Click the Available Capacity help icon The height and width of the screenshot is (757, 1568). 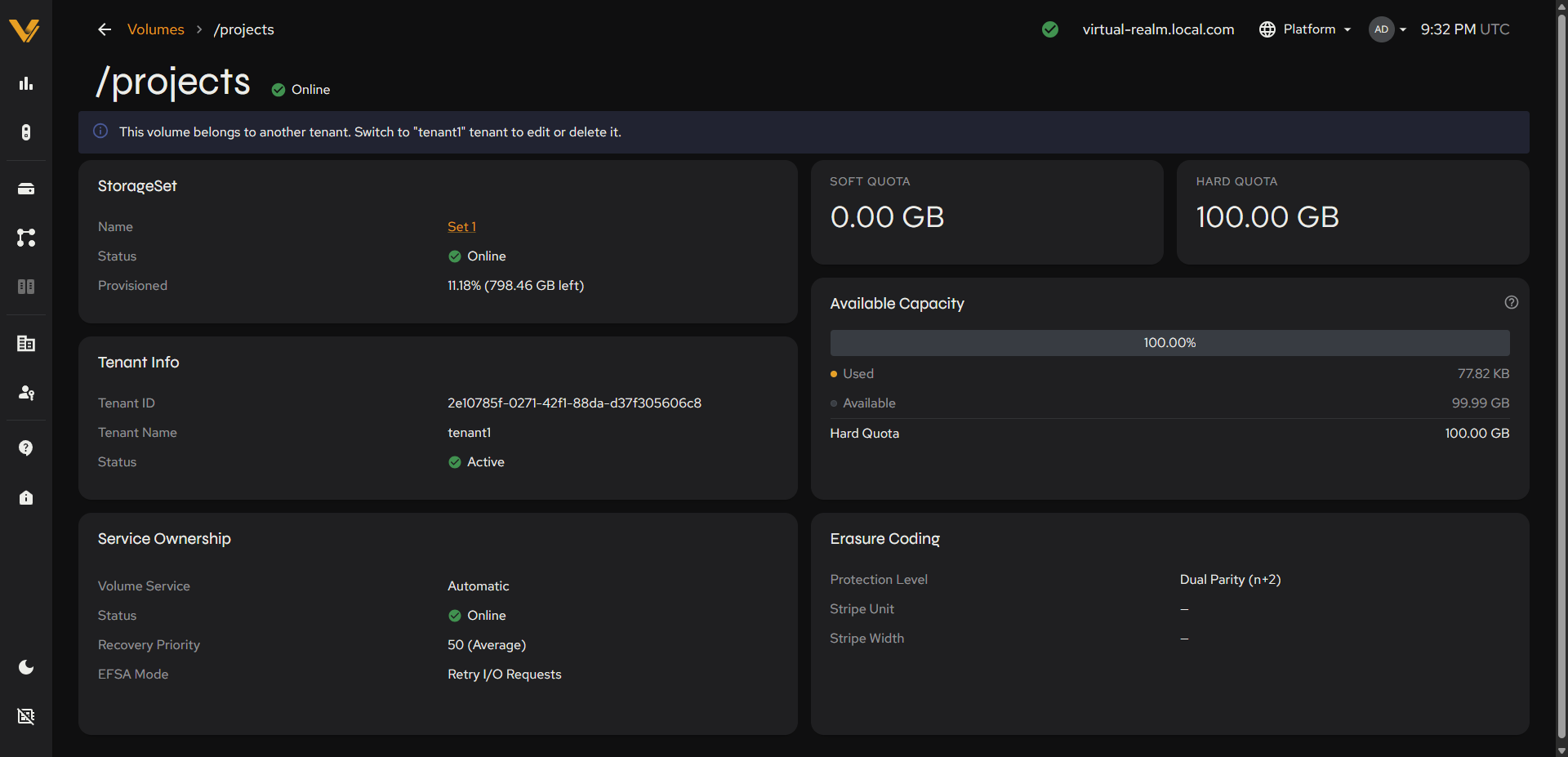click(1512, 302)
